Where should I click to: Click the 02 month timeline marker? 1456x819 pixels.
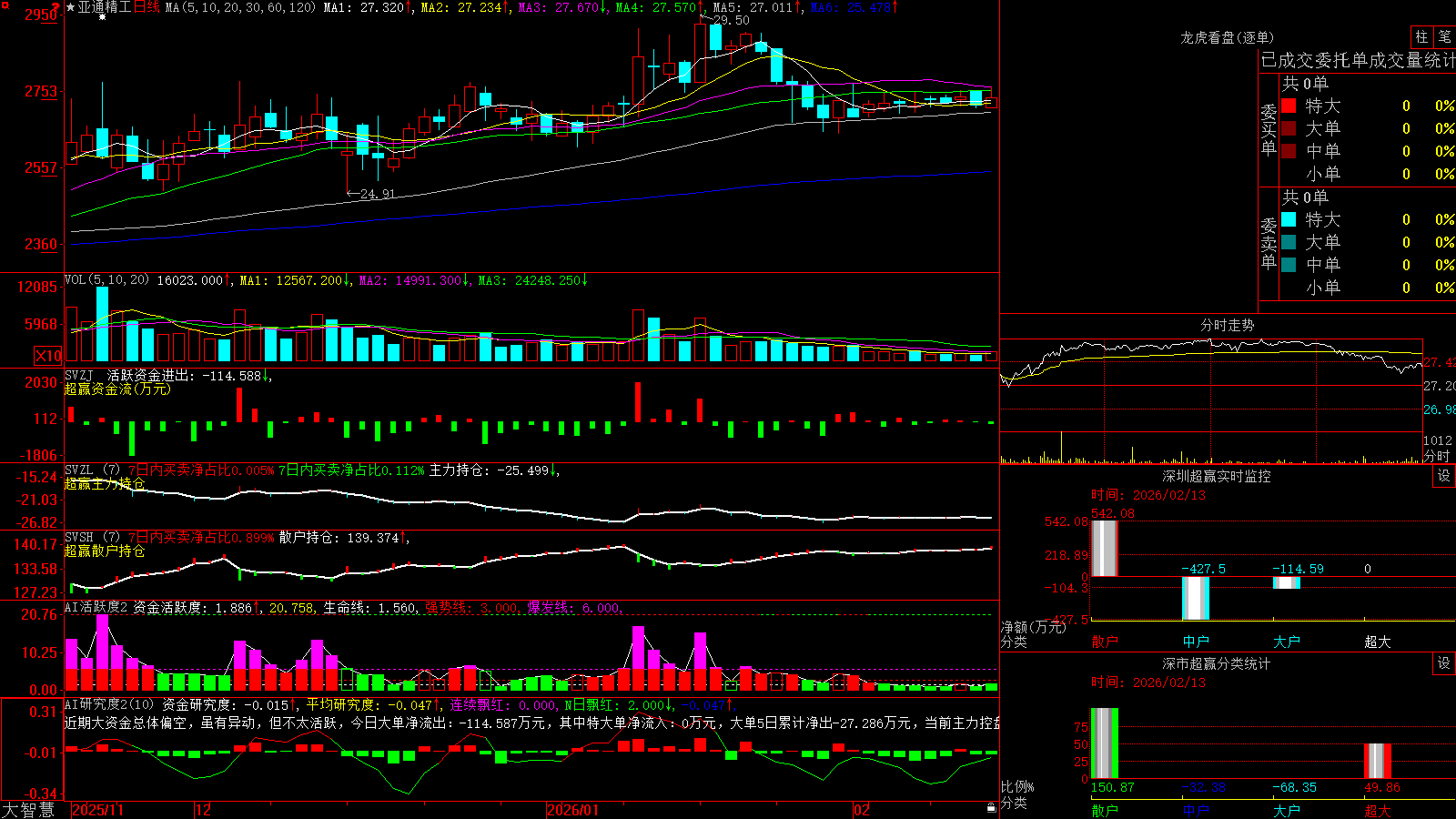click(862, 810)
